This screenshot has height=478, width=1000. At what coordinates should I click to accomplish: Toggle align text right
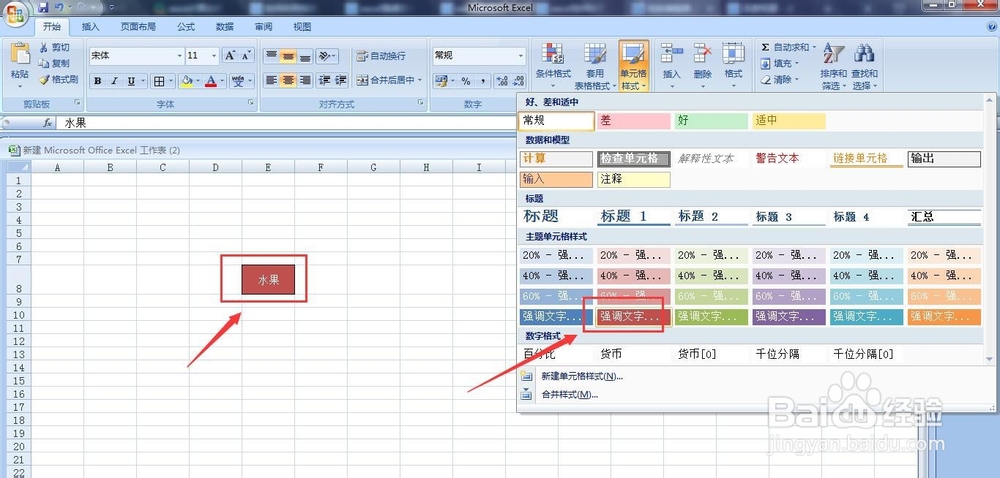pos(305,80)
